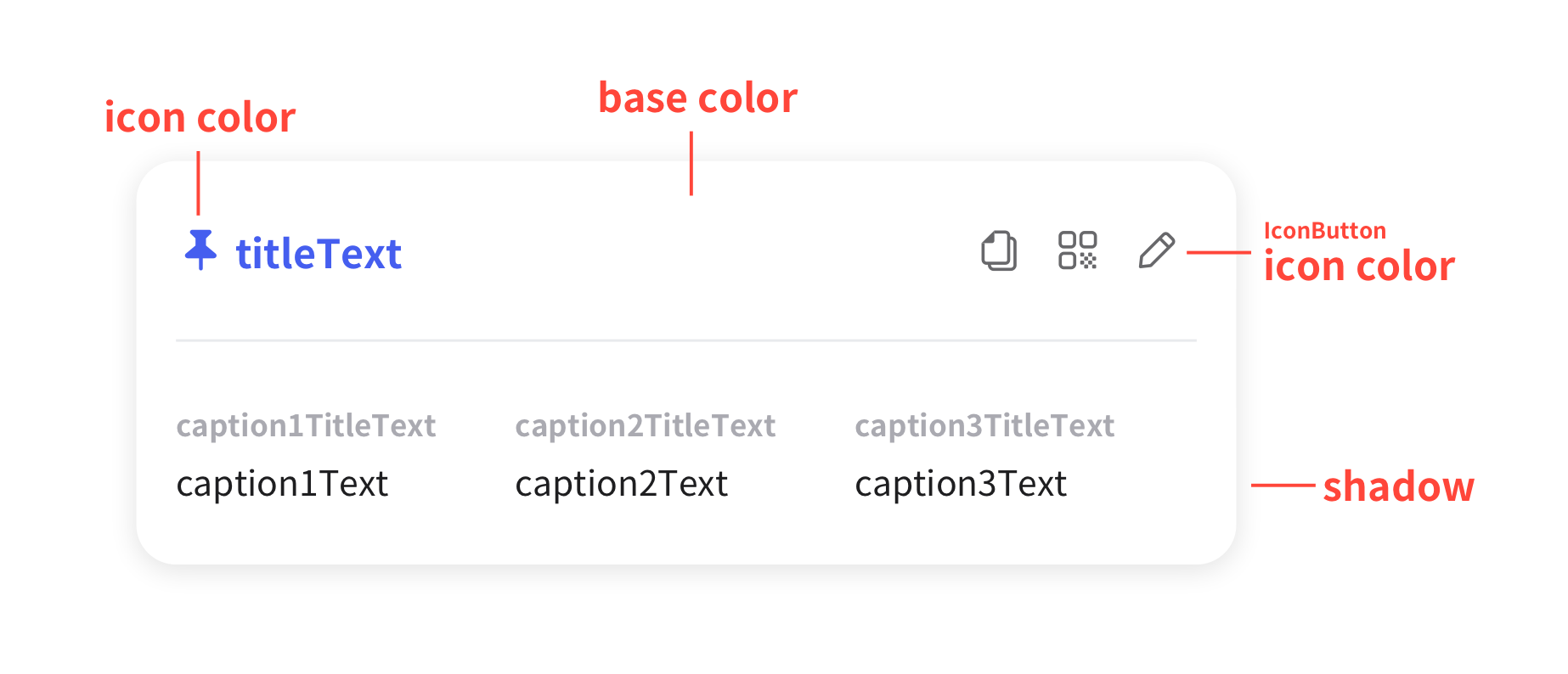This screenshot has width=1568, height=674.
Task: Select the blue titleText heading
Action: (x=319, y=253)
